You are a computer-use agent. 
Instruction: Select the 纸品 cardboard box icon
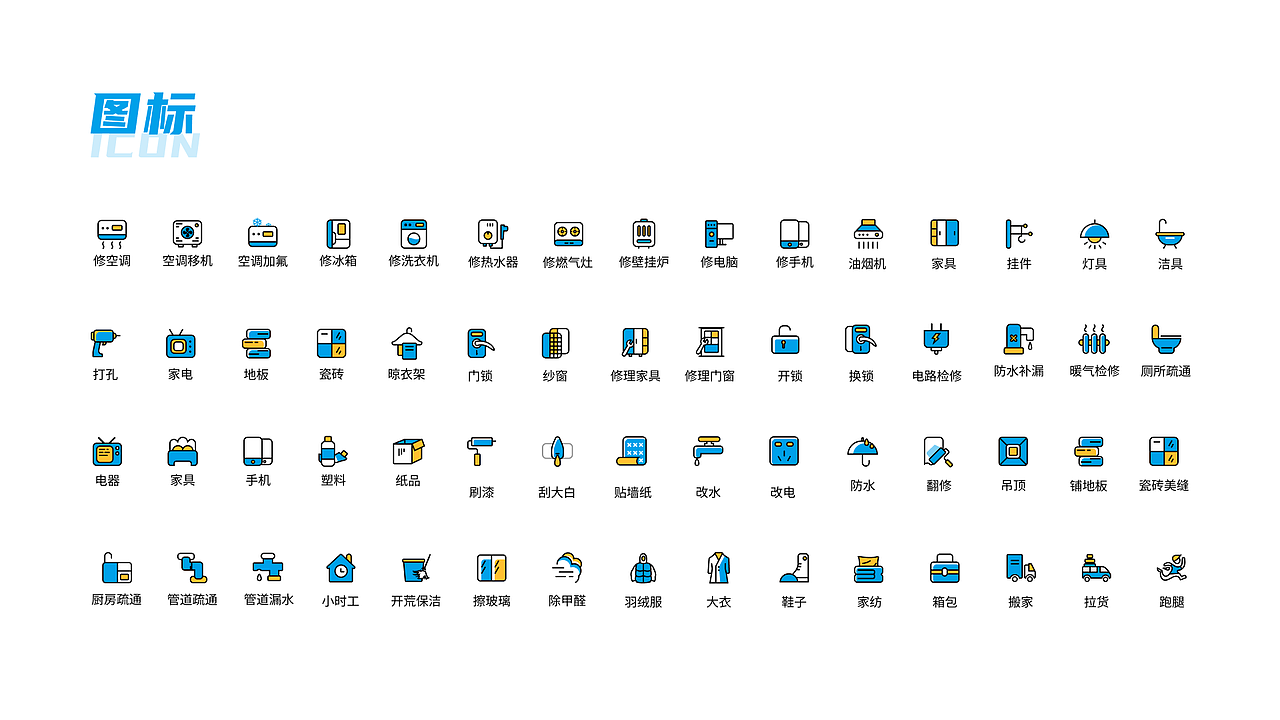408,452
